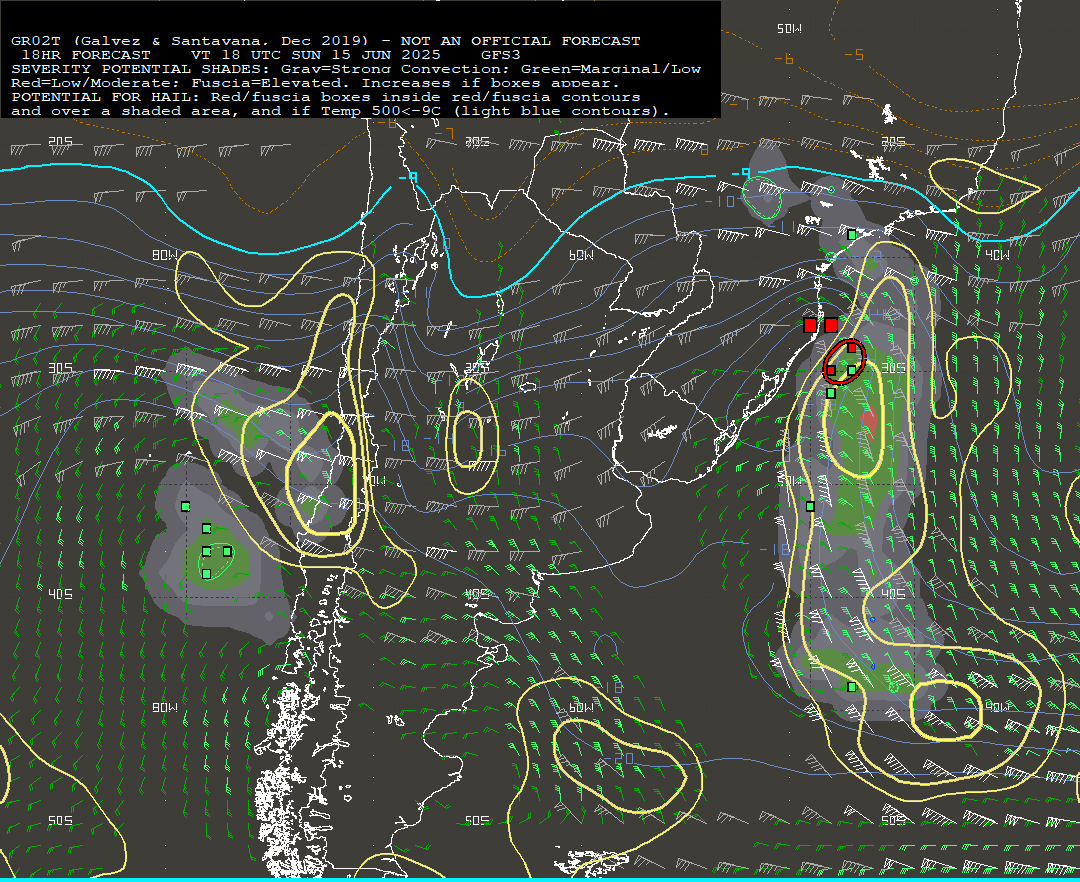
Task: Click the 'GFS3' model label
Action: coord(501,54)
